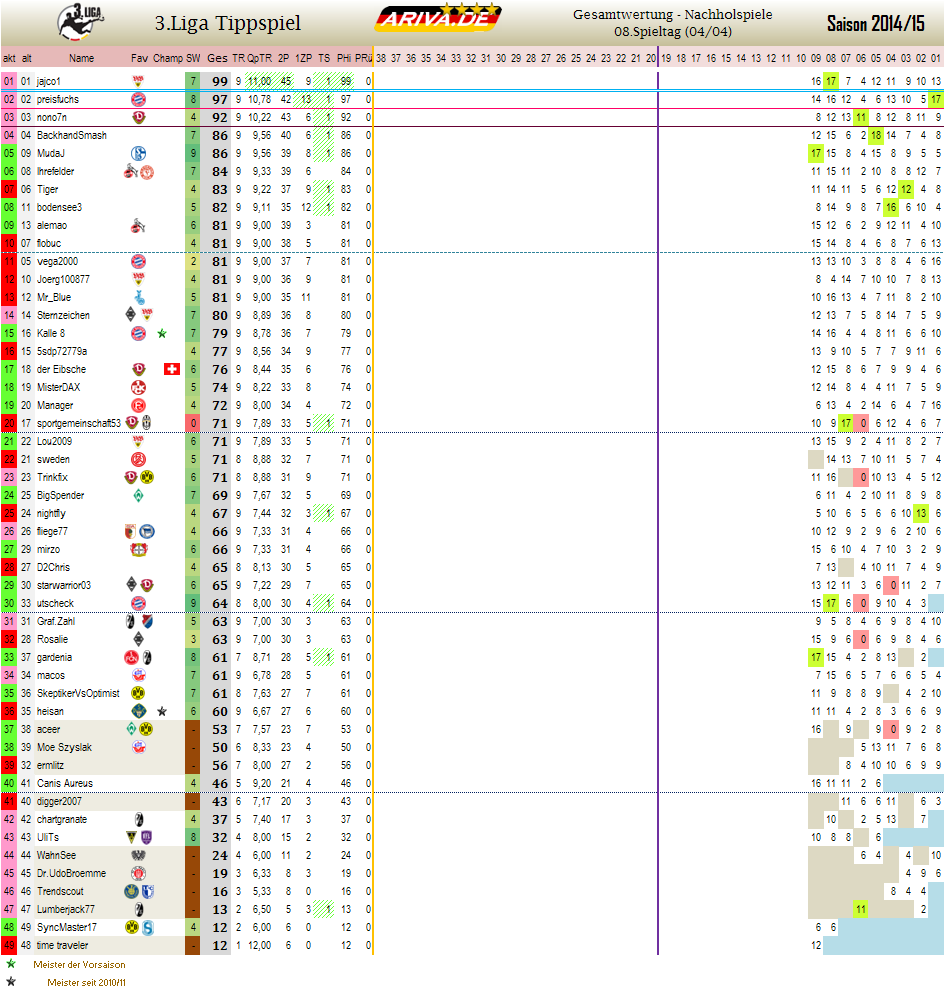Click the 'Meister seit 2010/11' legend text

point(86,982)
